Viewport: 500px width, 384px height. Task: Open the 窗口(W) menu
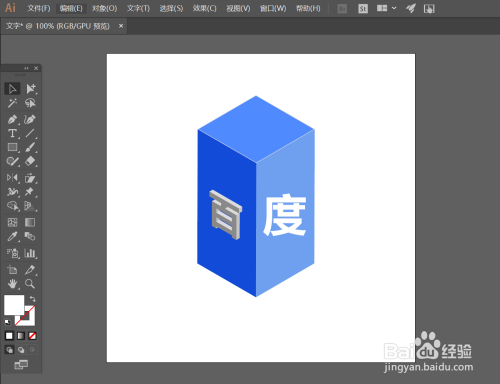coord(273,8)
